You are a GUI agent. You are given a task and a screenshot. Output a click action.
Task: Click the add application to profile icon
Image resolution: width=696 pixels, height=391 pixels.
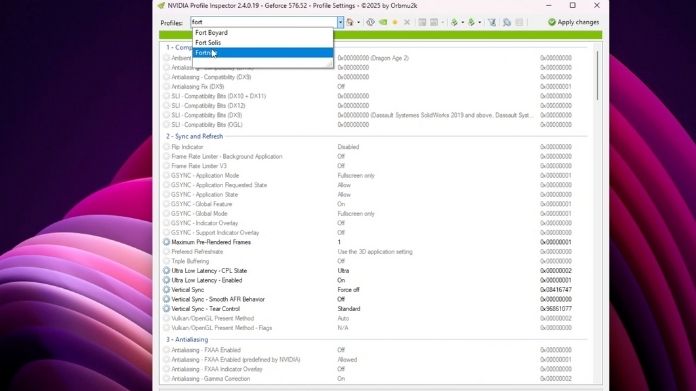click(x=422, y=22)
